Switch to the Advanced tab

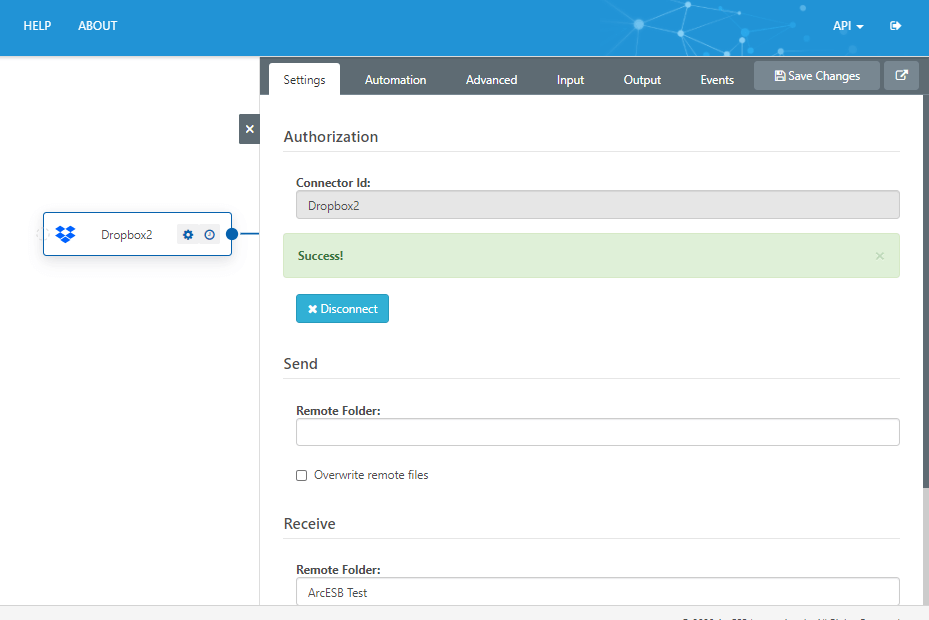coord(491,79)
